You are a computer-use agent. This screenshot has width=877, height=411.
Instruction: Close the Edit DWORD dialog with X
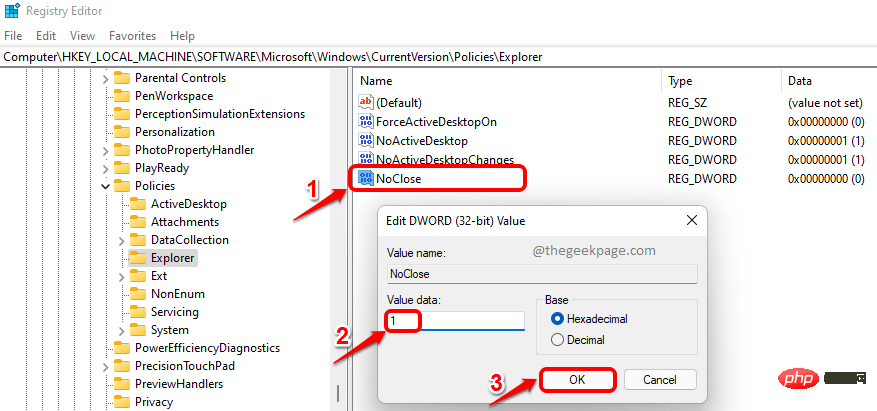coord(691,220)
